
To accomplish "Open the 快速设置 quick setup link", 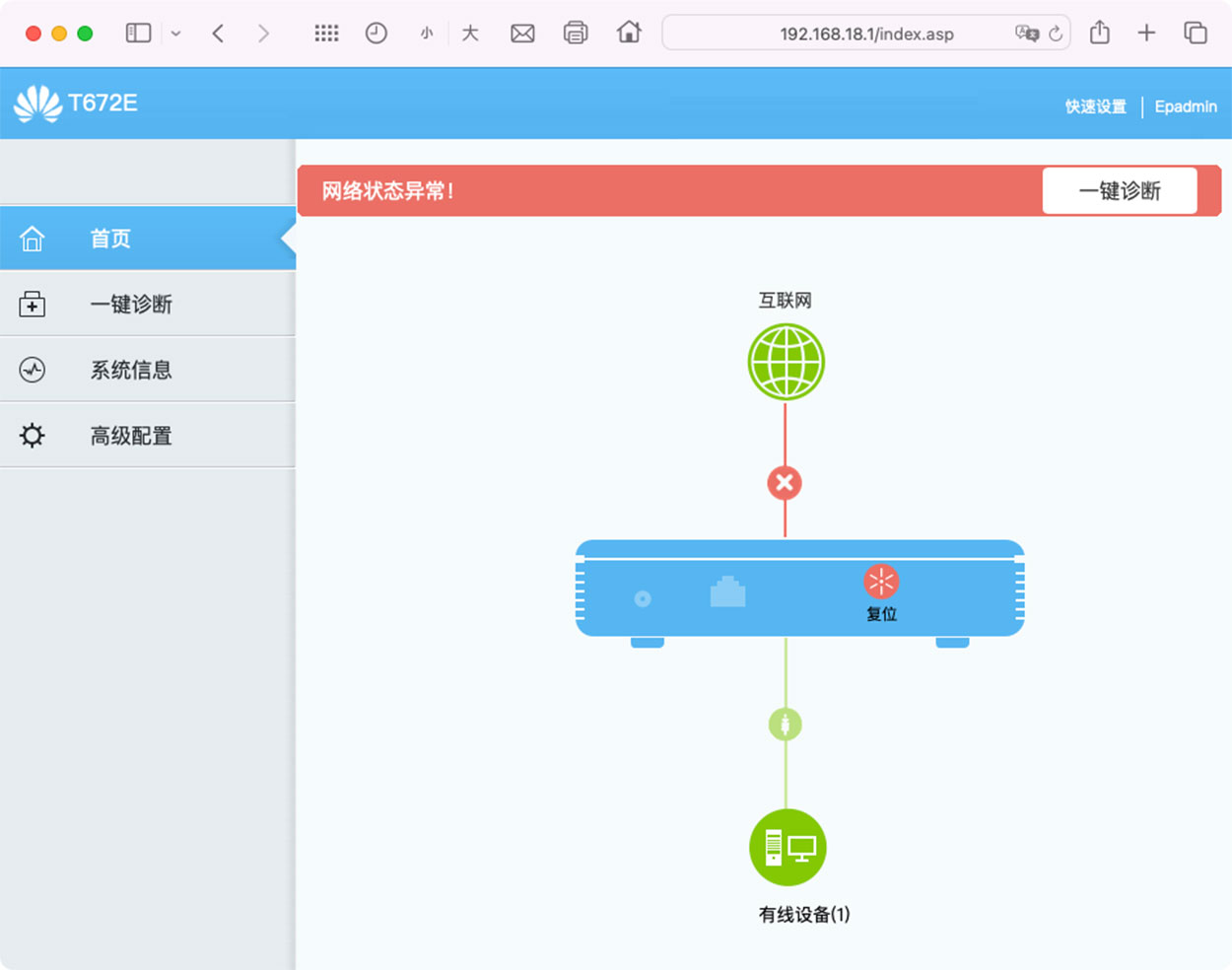I will (1095, 106).
